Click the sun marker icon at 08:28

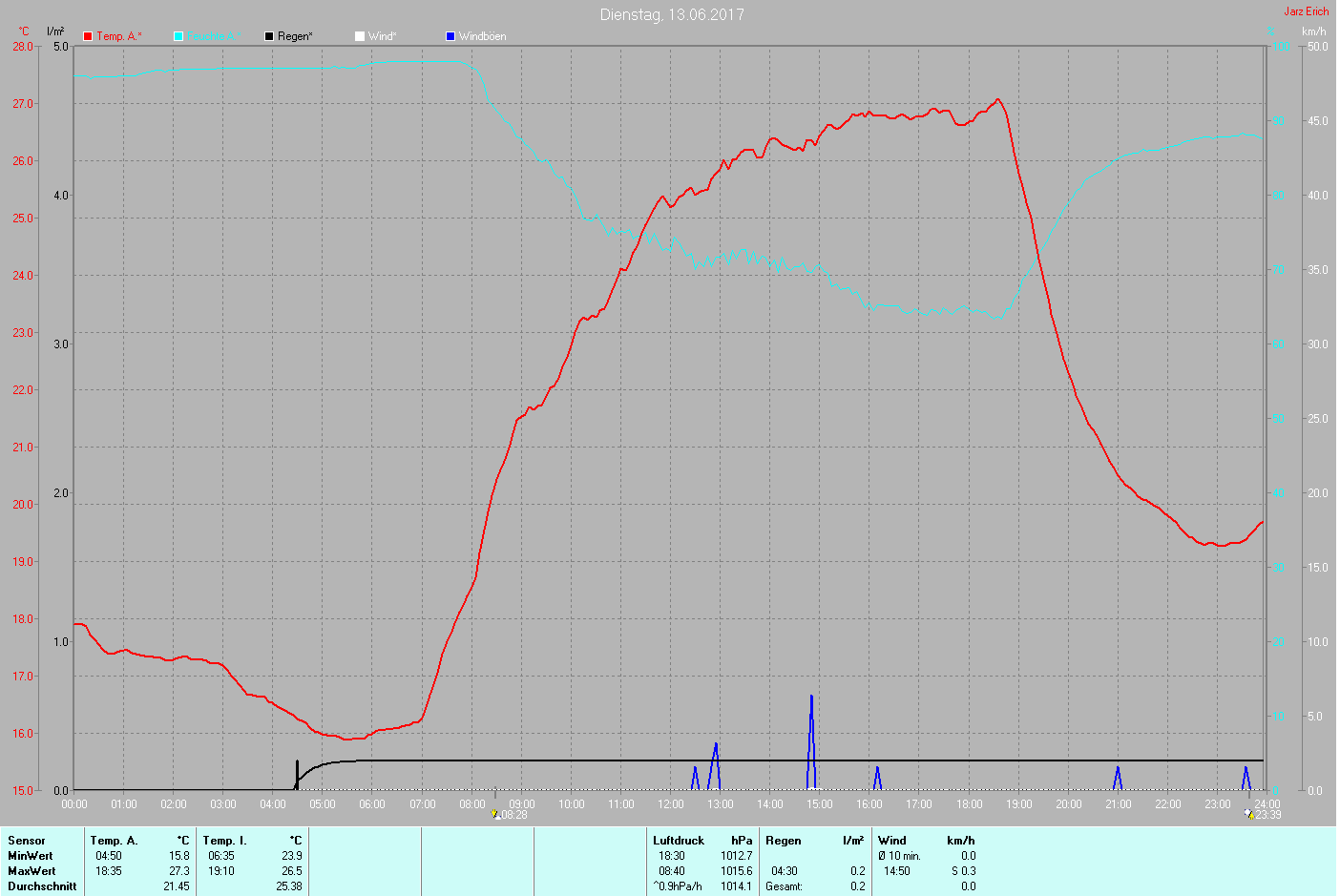(495, 815)
